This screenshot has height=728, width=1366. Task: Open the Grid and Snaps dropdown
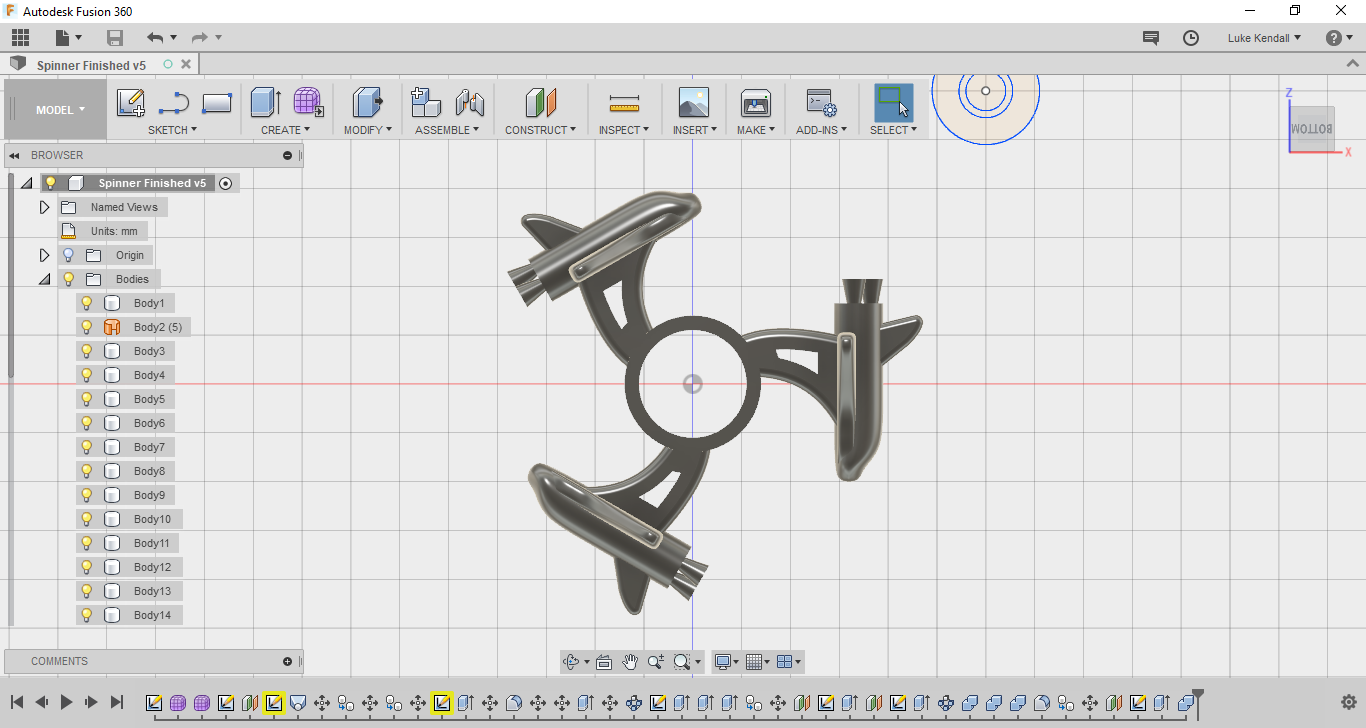(759, 662)
